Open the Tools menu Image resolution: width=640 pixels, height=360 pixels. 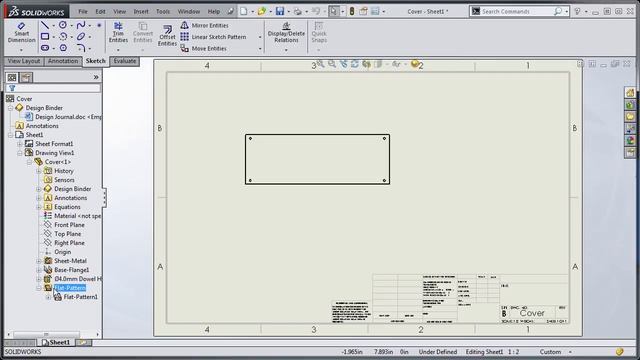click(163, 11)
